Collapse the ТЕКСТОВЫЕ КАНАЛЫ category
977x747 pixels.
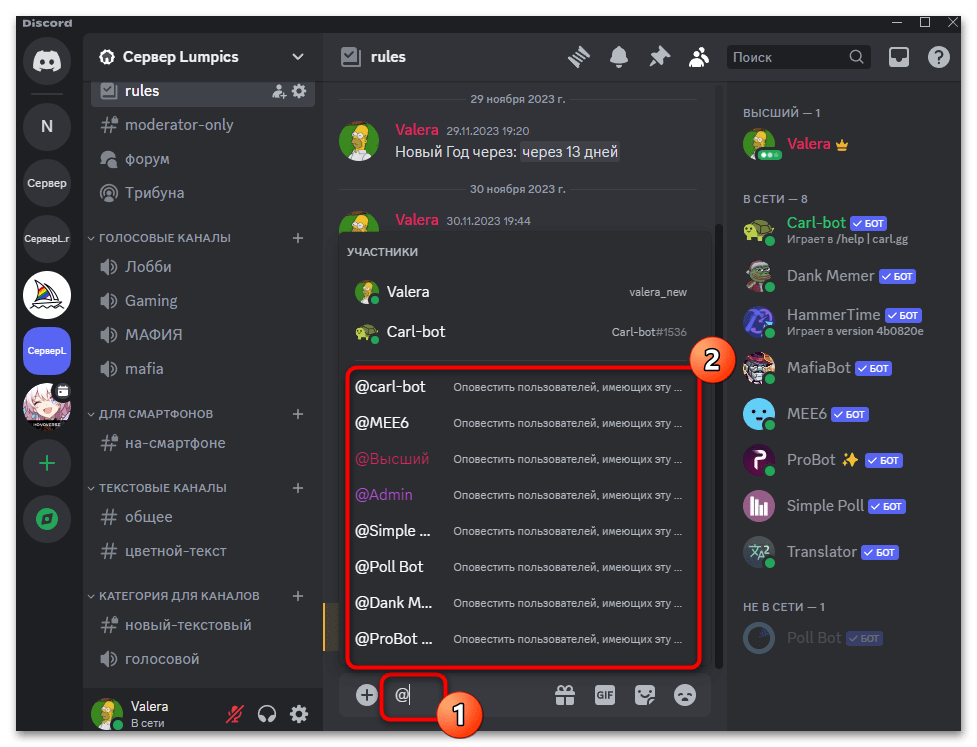pos(162,488)
